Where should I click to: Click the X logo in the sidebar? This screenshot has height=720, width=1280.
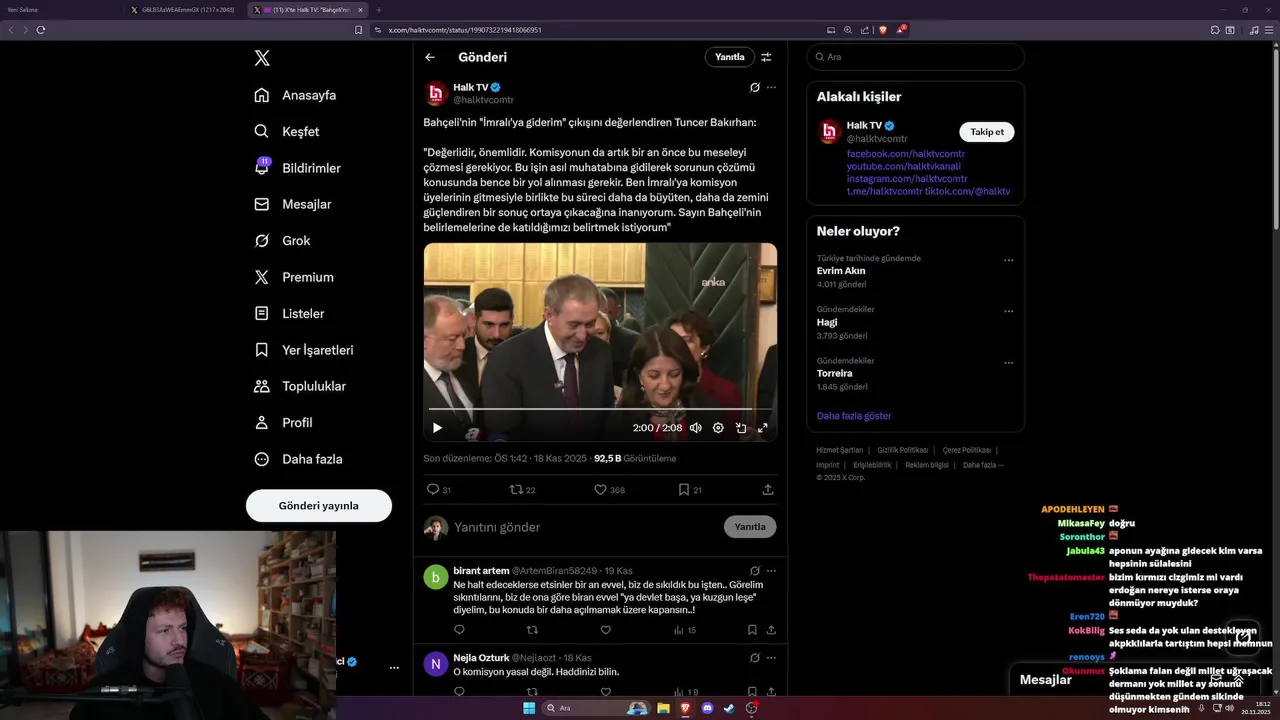point(262,58)
